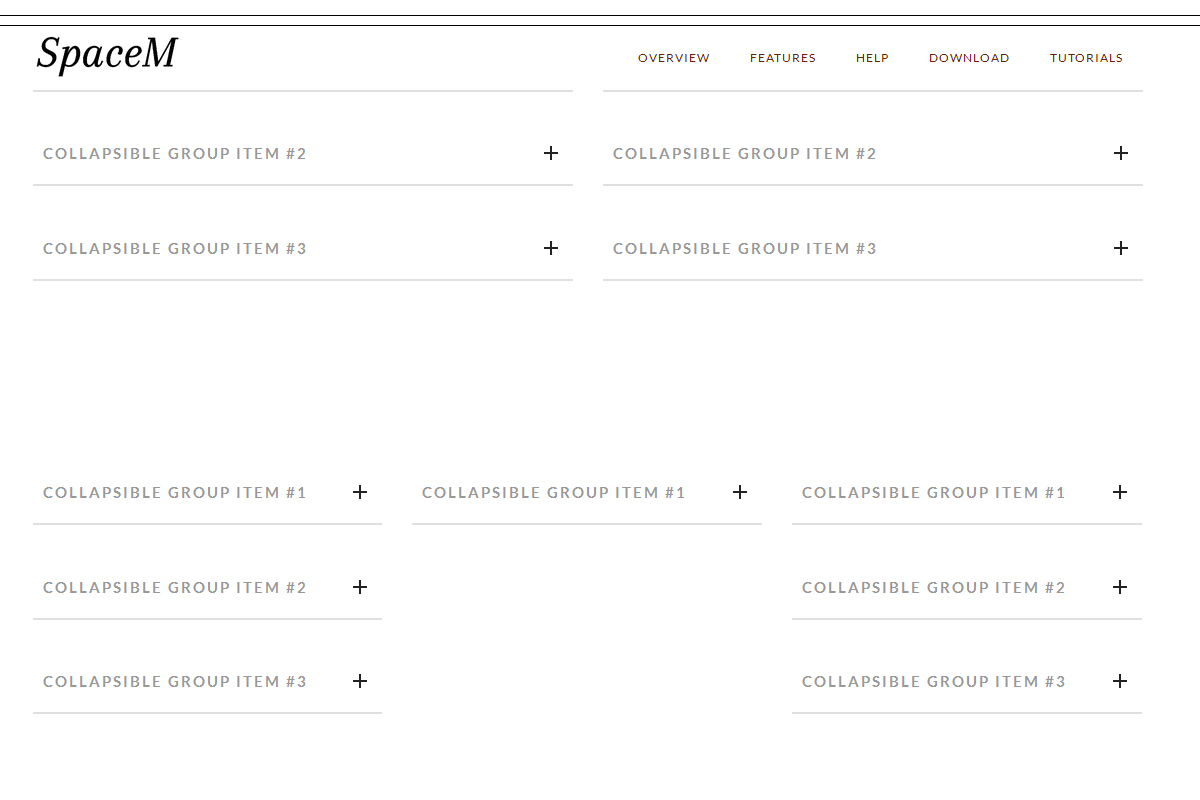Expand Collapsible Group Item #3 in lower-right accordion

(x=967, y=681)
